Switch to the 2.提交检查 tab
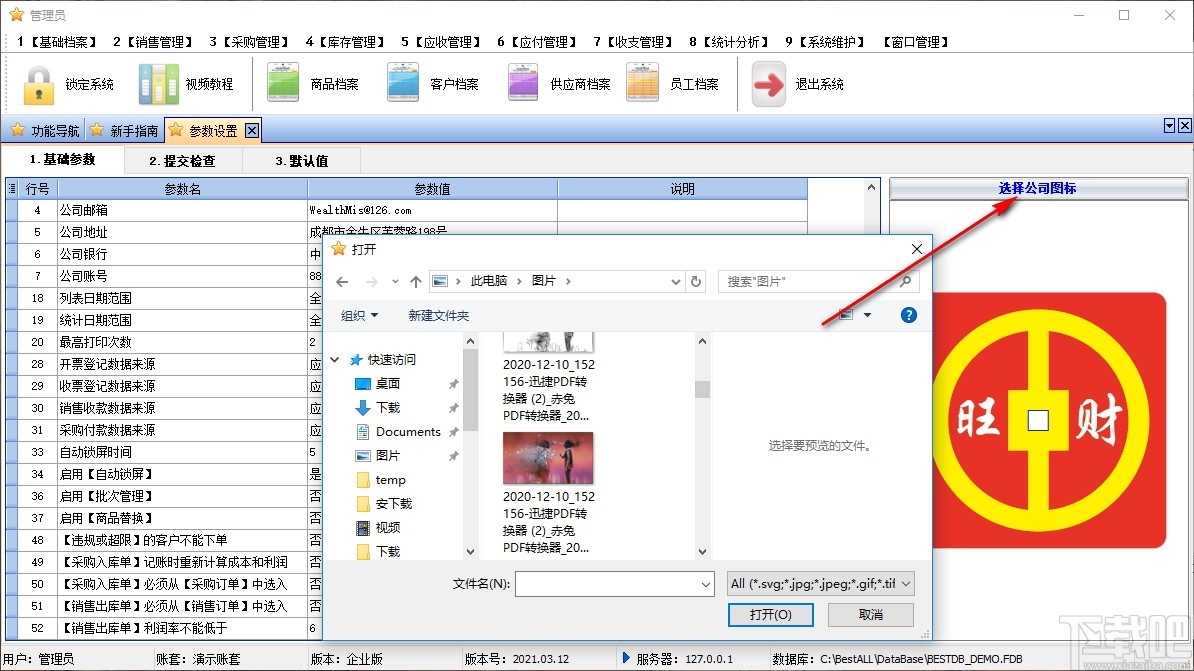 pos(184,160)
